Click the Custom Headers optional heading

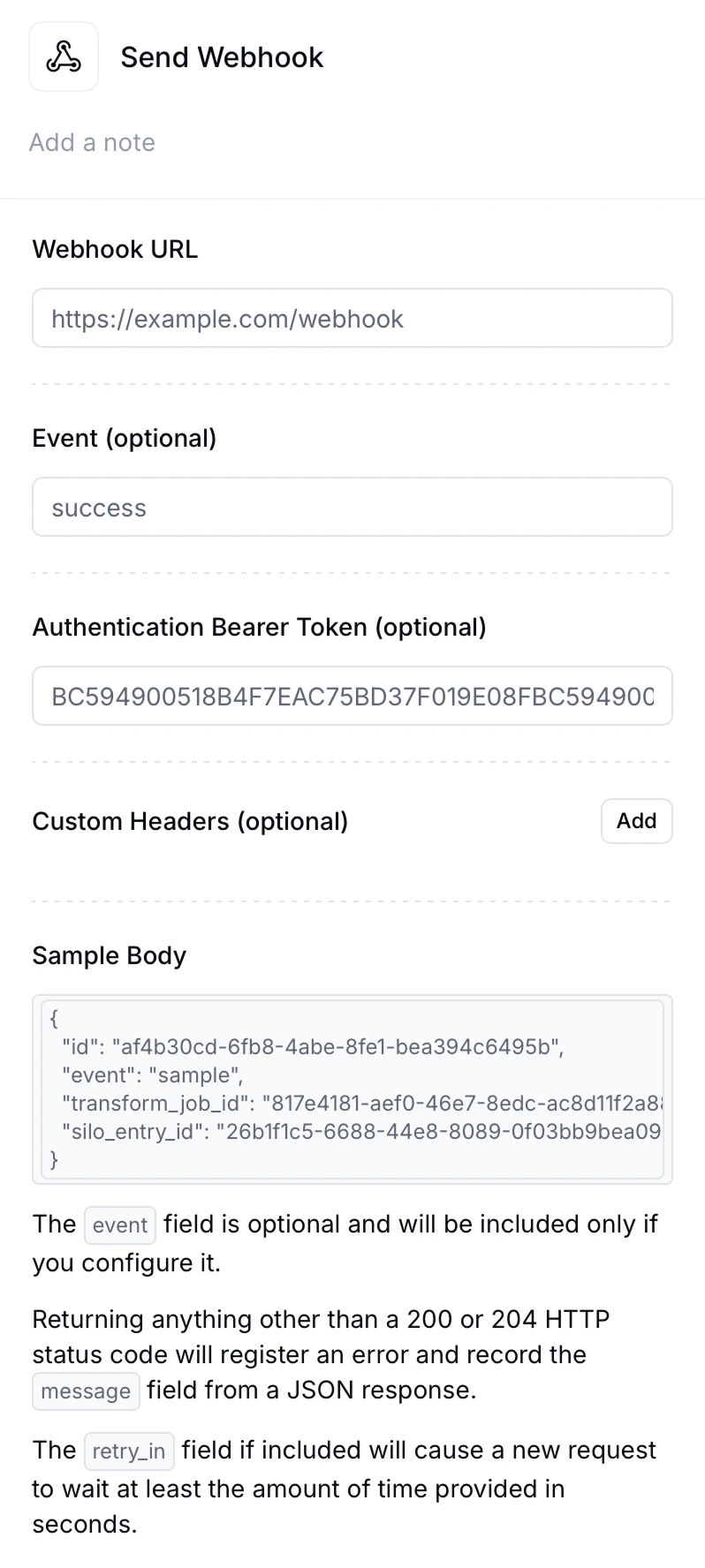coord(189,820)
